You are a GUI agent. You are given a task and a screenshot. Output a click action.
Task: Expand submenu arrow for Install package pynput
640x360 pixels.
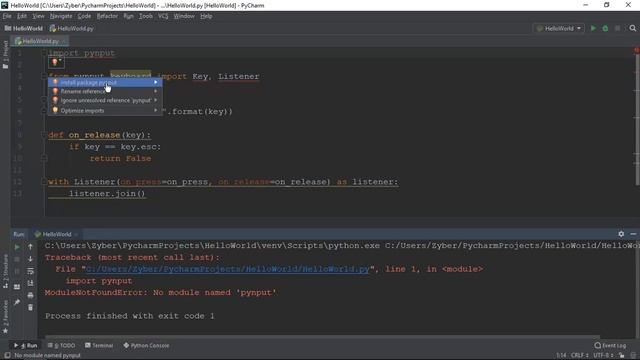(x=156, y=82)
